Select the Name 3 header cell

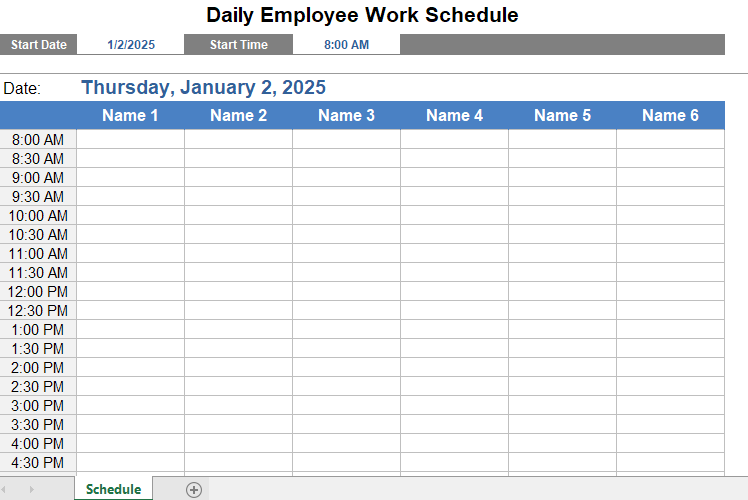(x=346, y=115)
